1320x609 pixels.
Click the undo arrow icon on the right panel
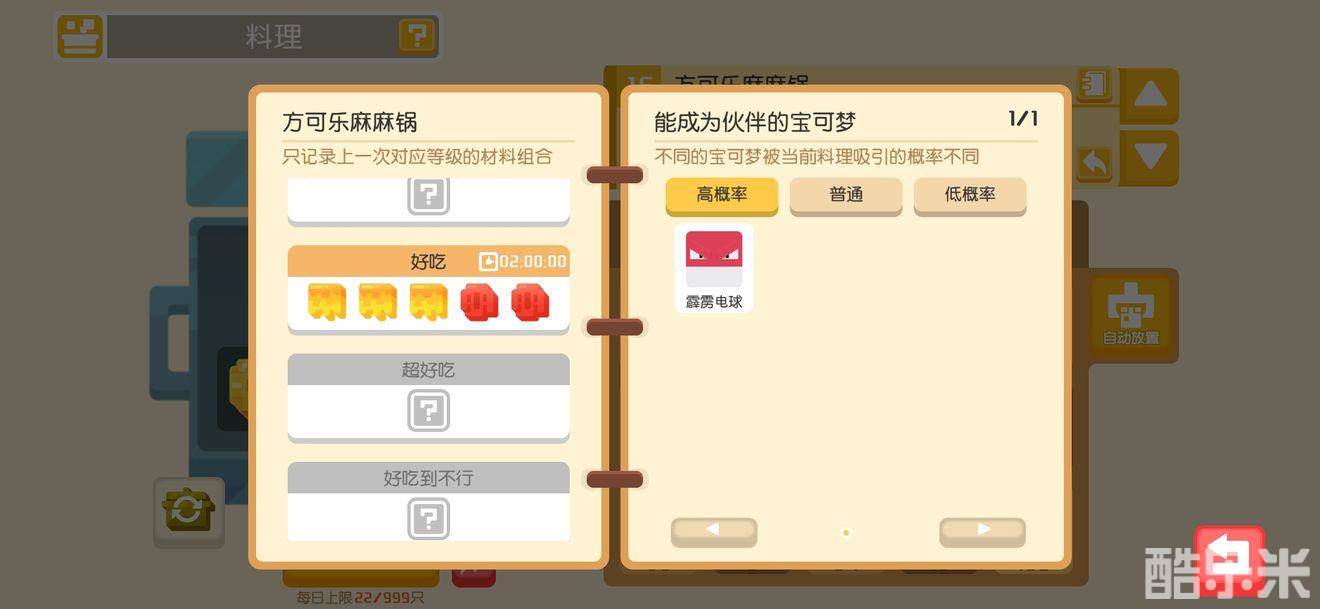1095,163
